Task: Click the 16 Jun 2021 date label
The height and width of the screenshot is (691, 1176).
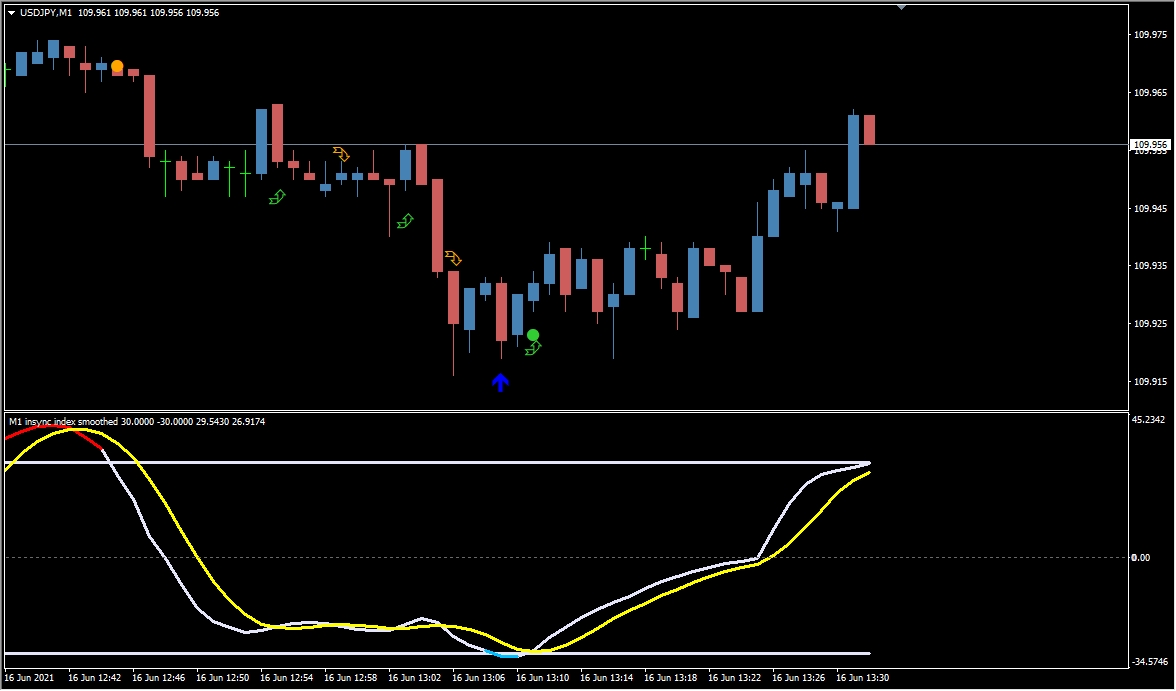Action: tap(29, 677)
